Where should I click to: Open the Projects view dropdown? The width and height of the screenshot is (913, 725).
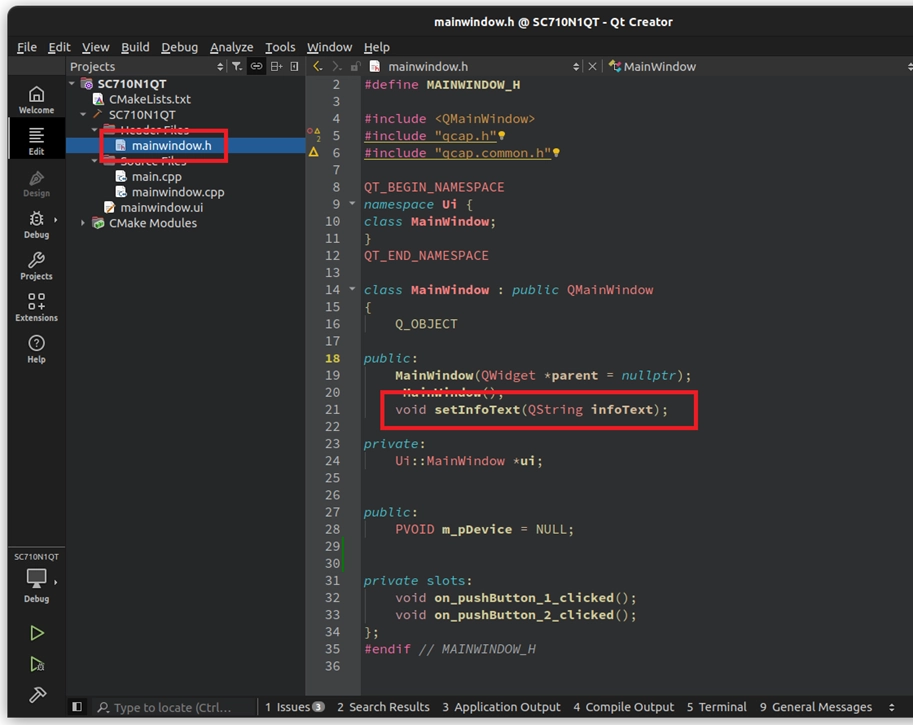pos(146,66)
